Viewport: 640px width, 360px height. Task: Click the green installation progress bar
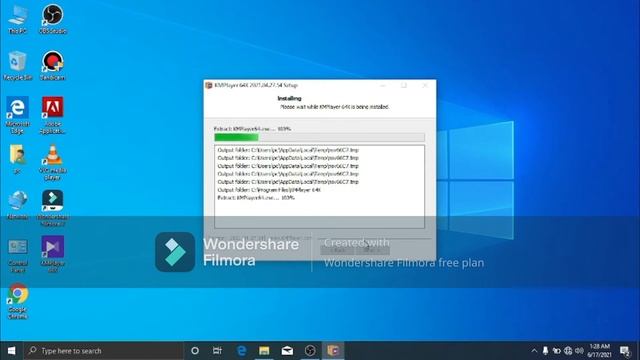[x=319, y=137]
